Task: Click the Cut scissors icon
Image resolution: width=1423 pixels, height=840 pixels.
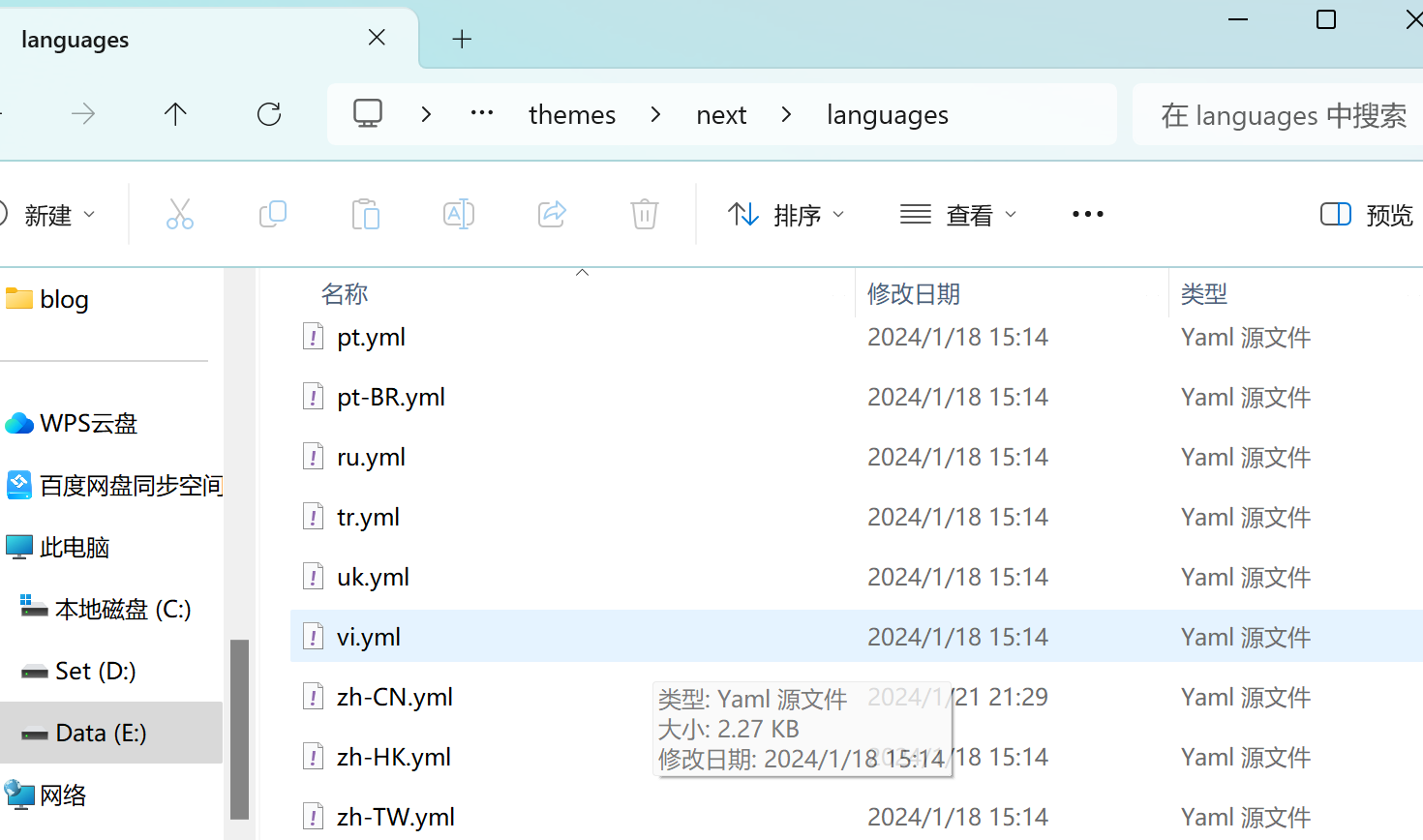Action: [180, 214]
